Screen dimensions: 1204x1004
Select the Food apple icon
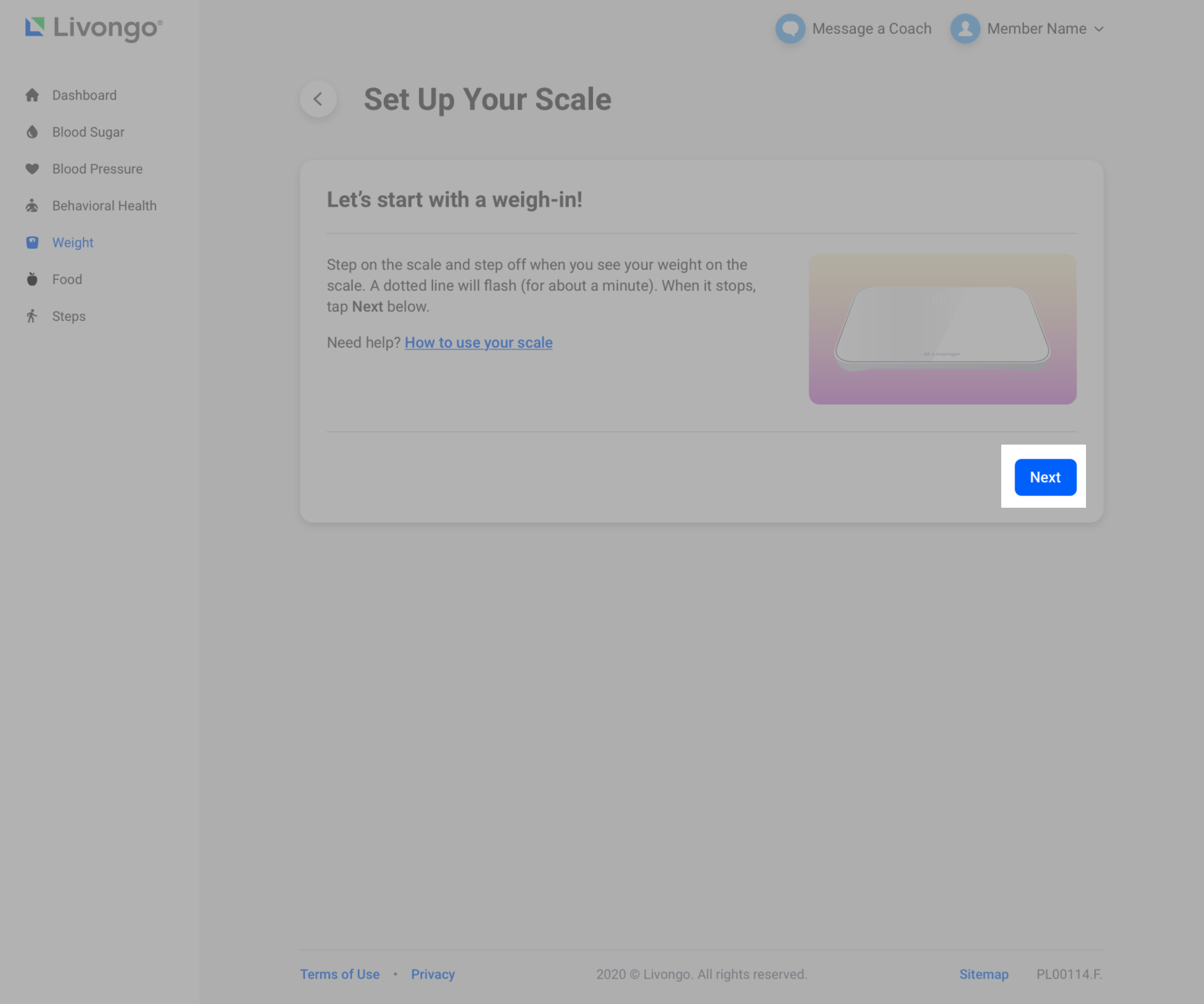pyautogui.click(x=32, y=279)
